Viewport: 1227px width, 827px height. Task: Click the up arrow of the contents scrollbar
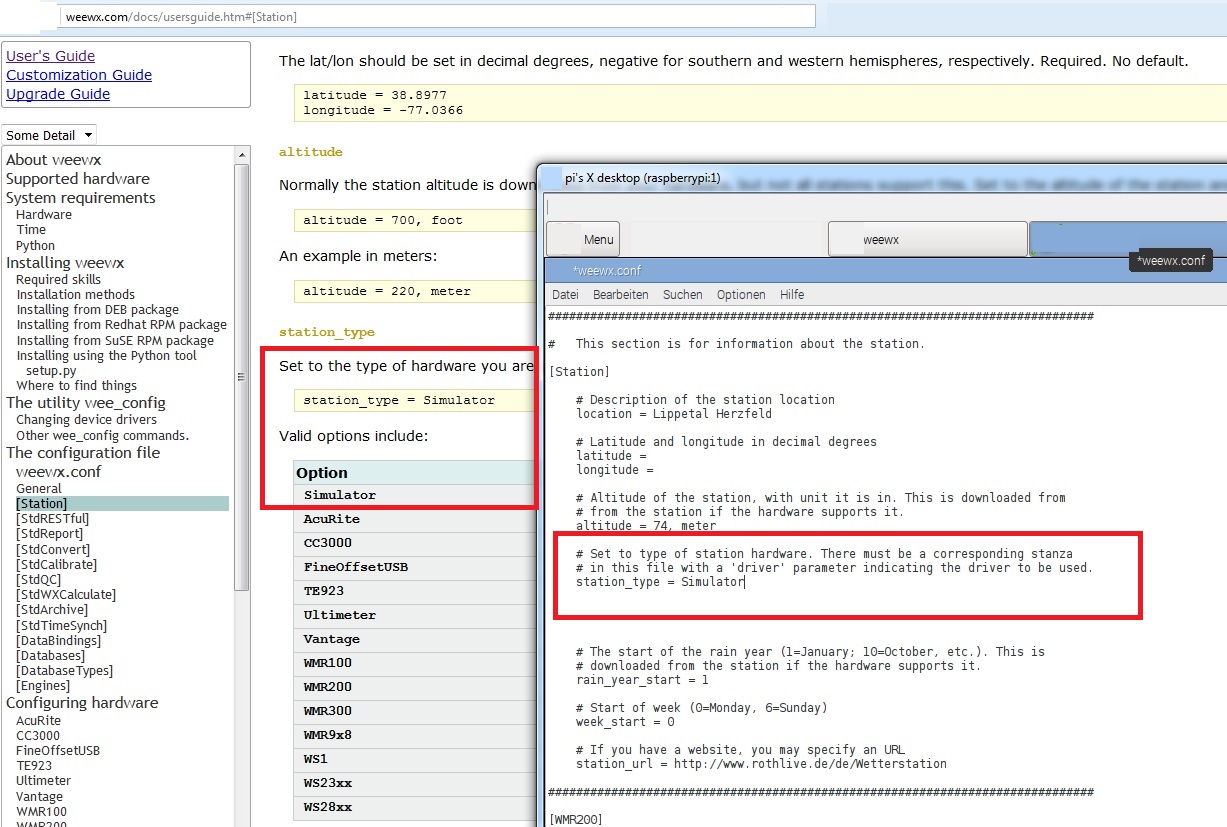(241, 155)
